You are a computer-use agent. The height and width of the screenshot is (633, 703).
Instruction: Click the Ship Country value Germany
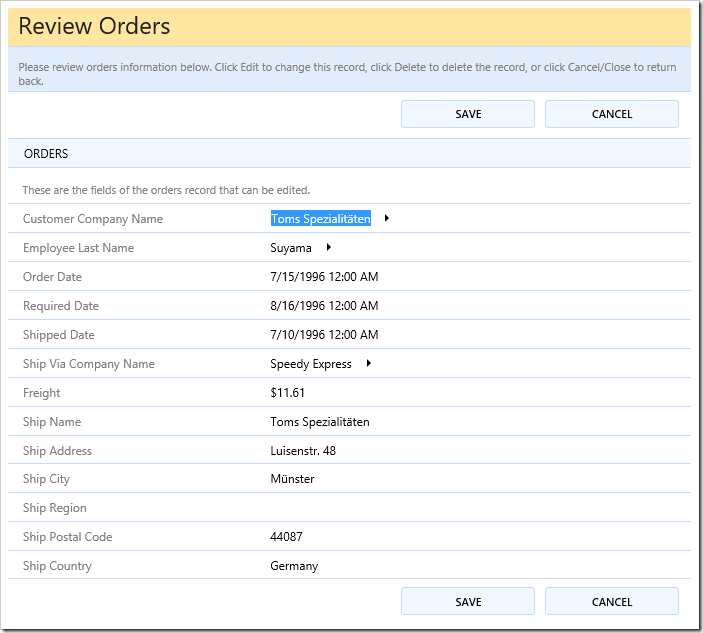click(x=294, y=566)
